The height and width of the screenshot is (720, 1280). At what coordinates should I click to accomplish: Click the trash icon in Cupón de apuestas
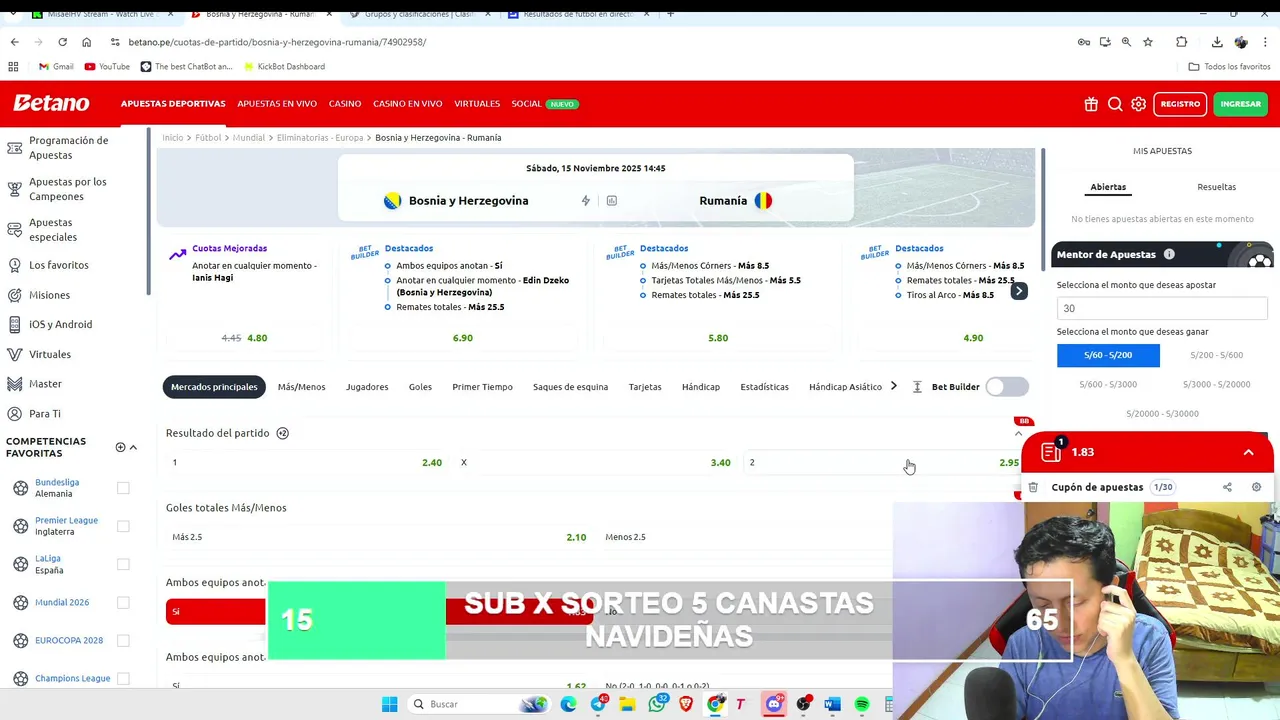pos(1033,487)
